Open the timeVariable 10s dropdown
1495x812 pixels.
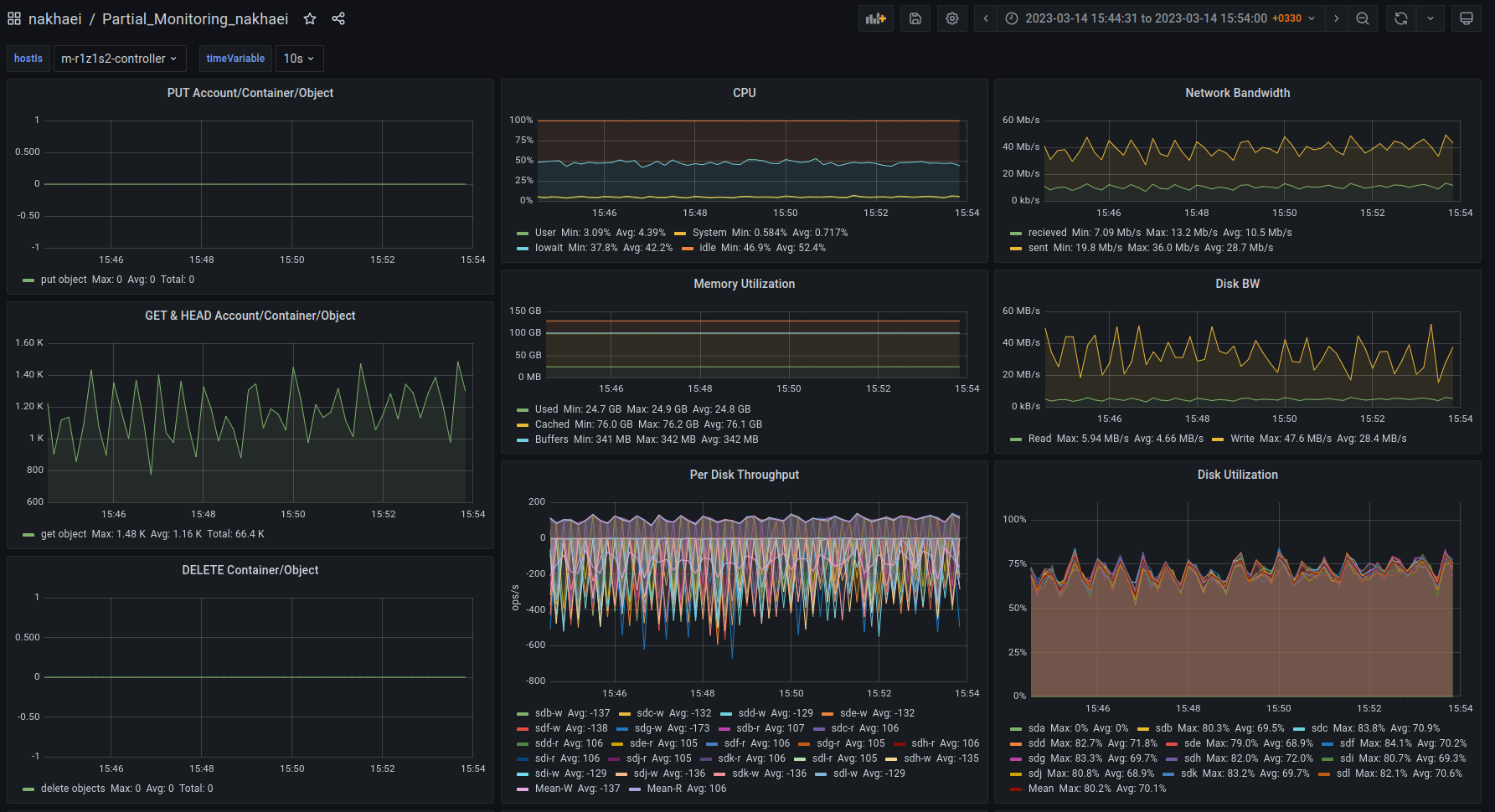pos(299,59)
